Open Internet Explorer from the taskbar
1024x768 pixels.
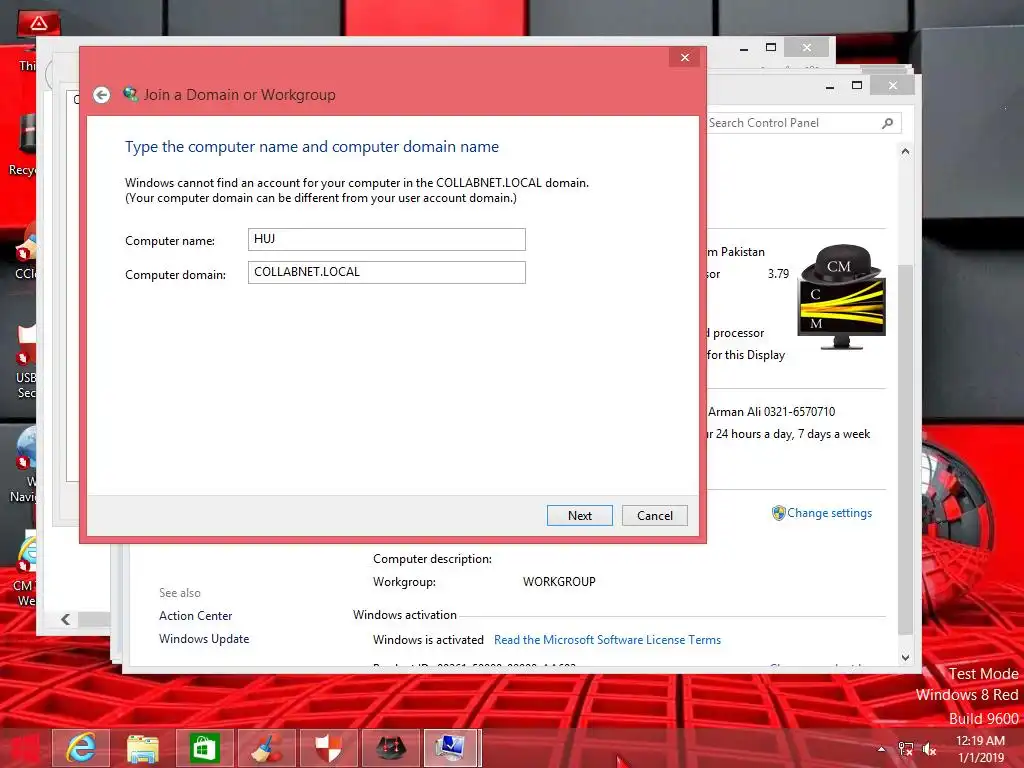click(81, 748)
